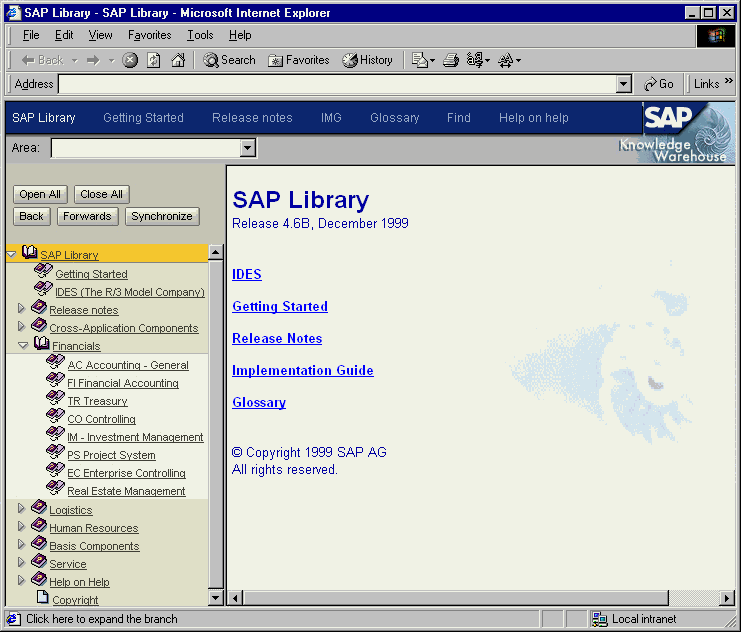Open the Release Notes link in the main page
The image size is (741, 632).
point(277,338)
